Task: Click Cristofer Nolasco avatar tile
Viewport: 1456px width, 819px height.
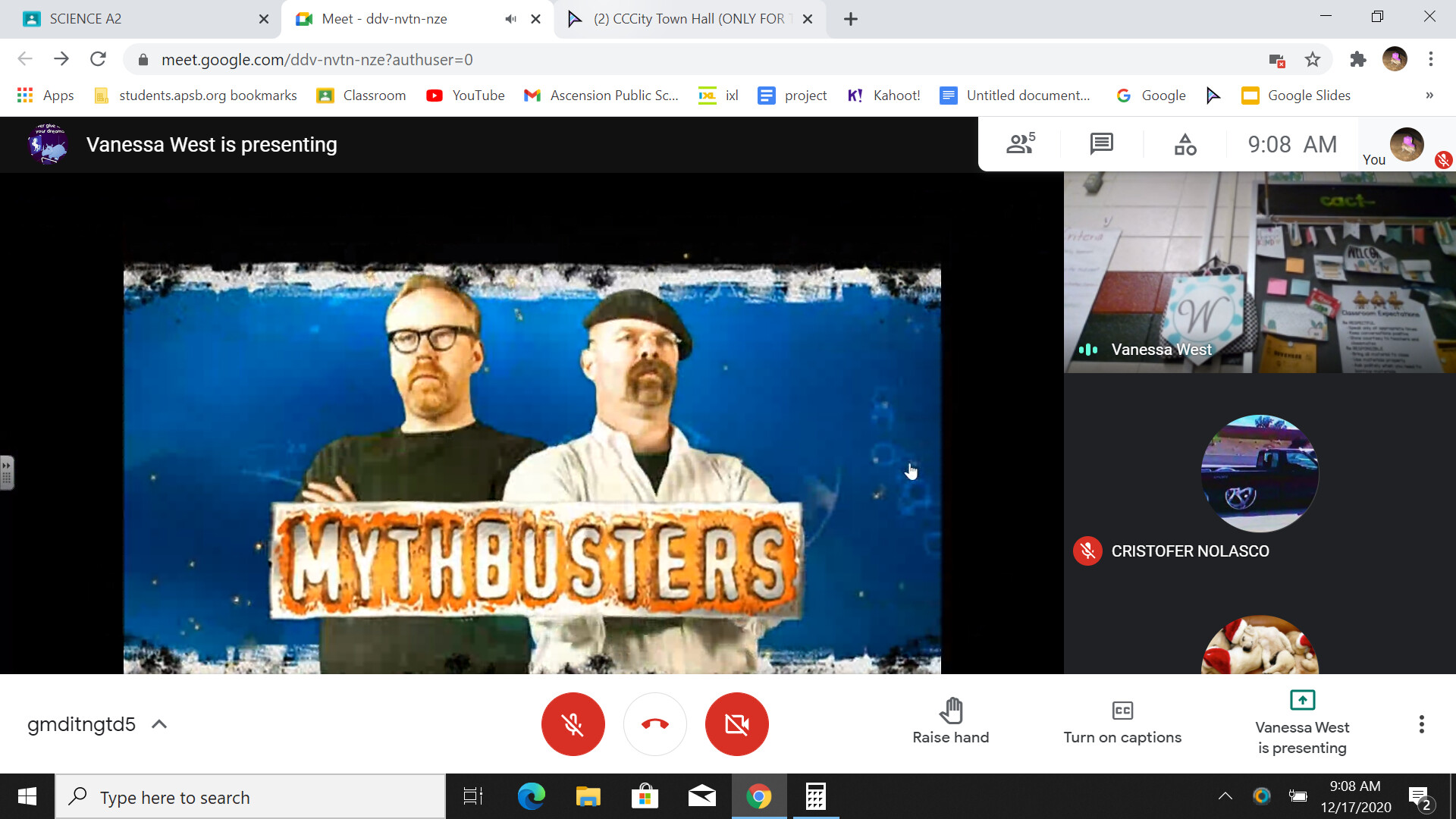Action: click(1260, 473)
